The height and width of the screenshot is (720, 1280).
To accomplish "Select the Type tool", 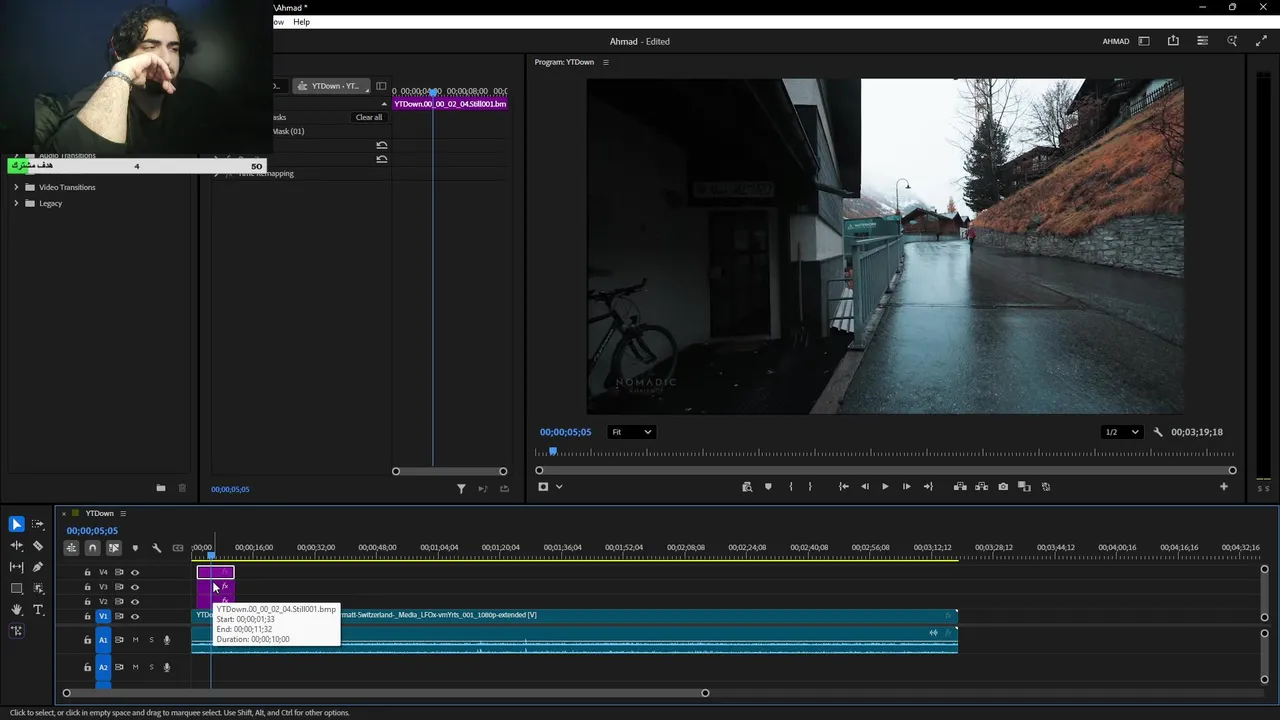I will [x=38, y=610].
